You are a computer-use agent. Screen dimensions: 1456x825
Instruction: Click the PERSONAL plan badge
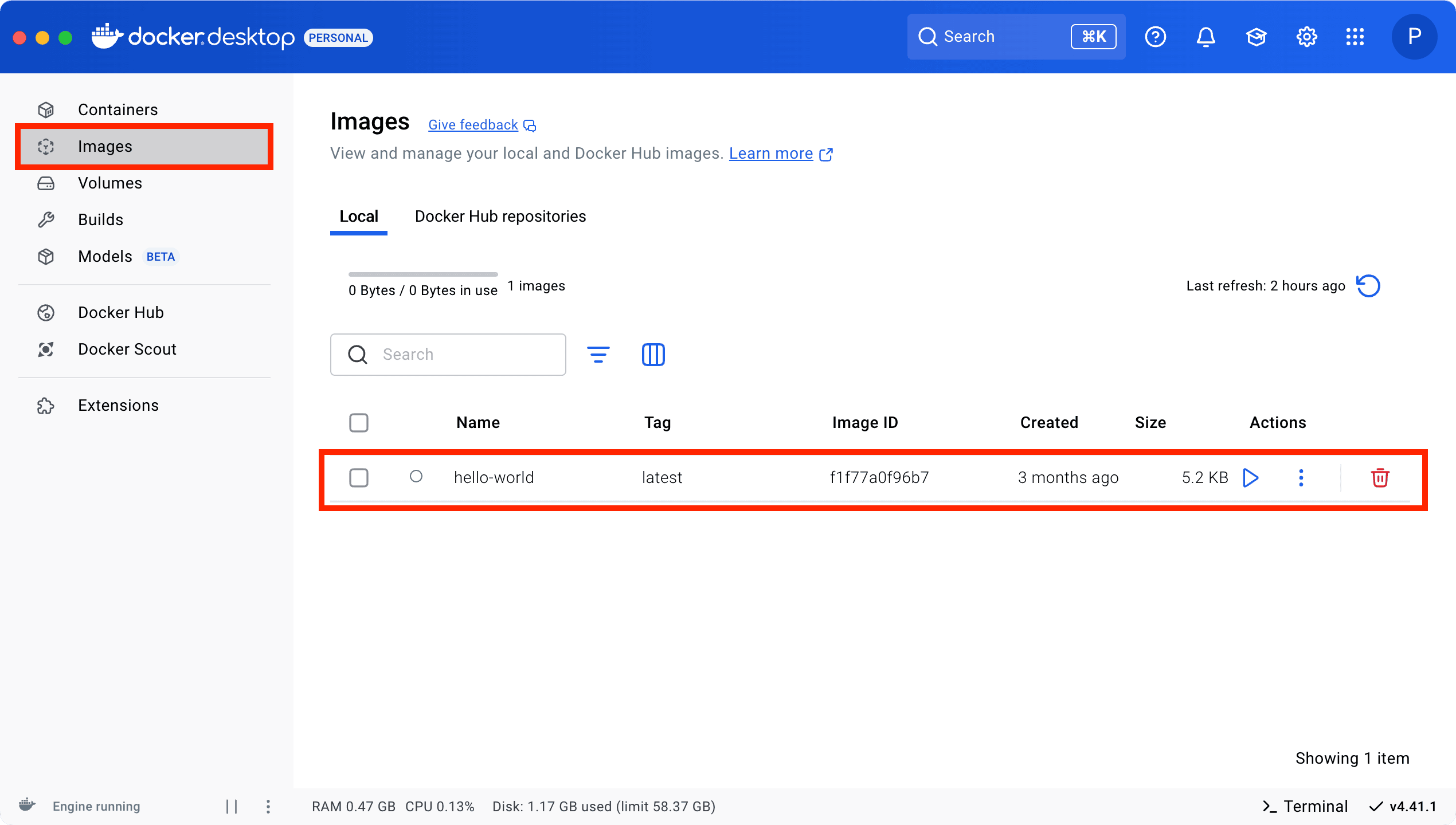point(338,38)
